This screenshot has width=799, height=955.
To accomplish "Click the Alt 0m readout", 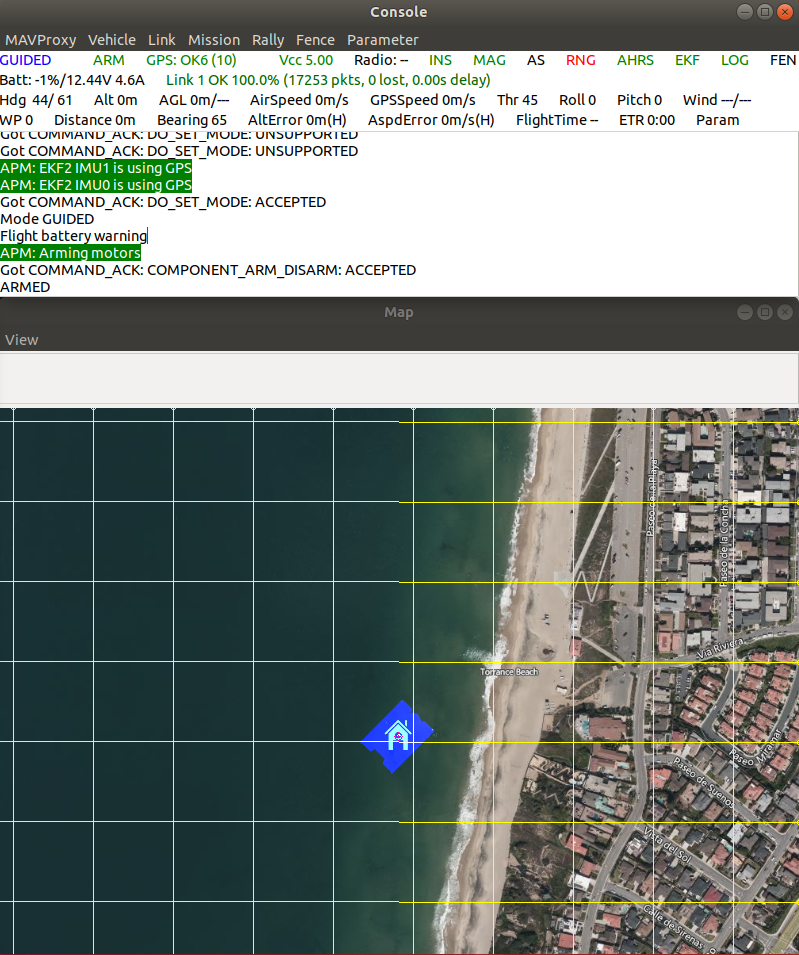I will 116,100.
